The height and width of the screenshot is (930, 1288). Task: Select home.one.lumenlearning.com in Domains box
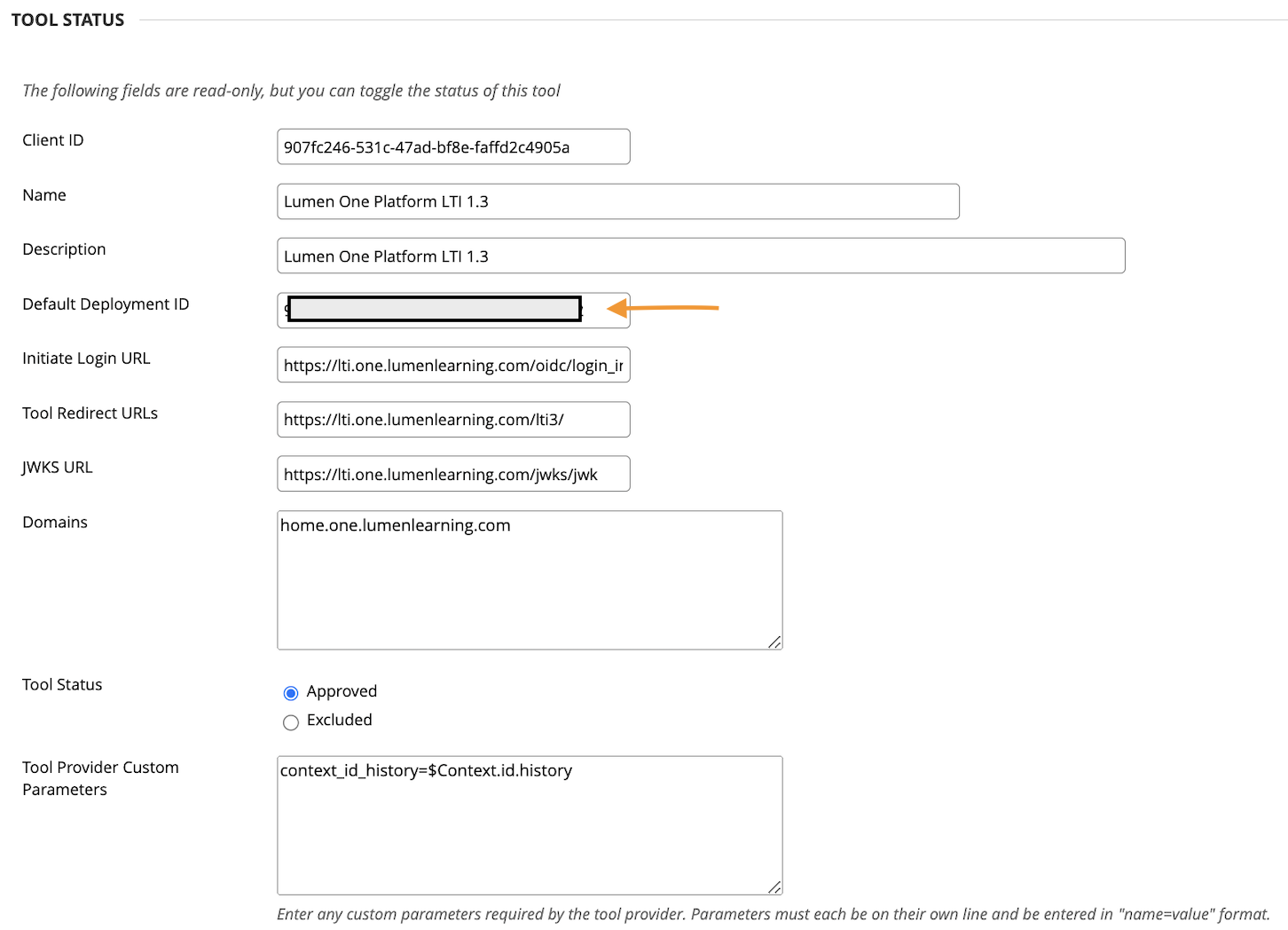(396, 525)
